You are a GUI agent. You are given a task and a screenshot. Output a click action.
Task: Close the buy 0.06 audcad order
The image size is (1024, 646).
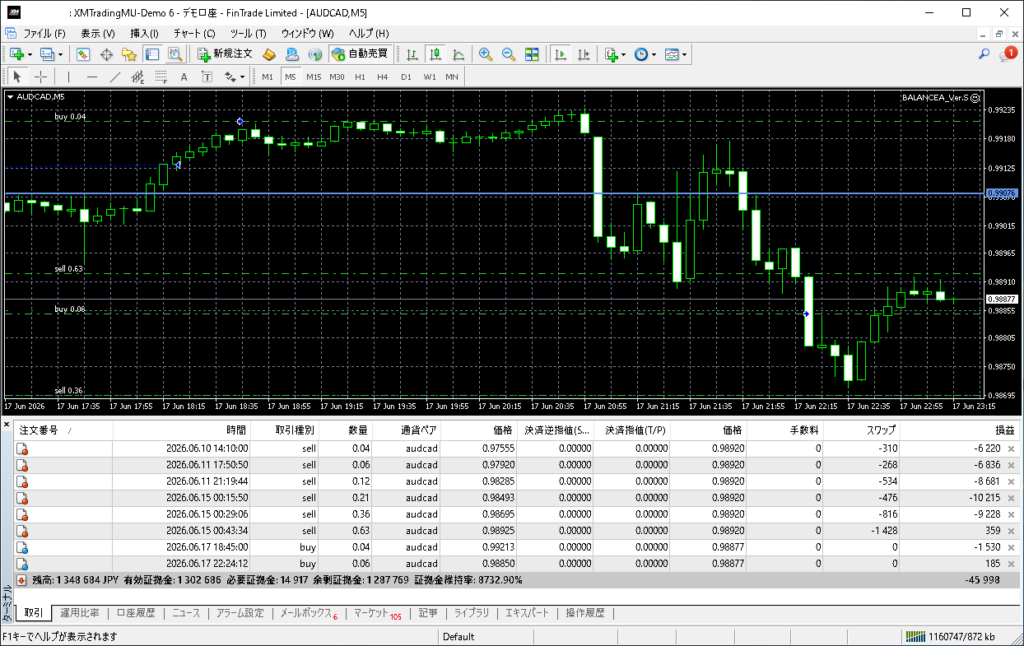[1011, 564]
